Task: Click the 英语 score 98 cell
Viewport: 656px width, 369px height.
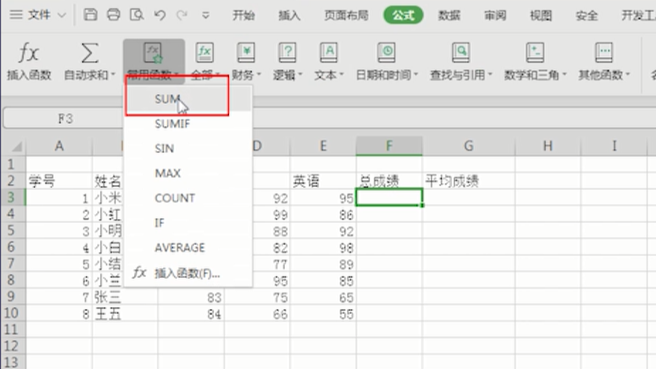Action: click(x=323, y=248)
